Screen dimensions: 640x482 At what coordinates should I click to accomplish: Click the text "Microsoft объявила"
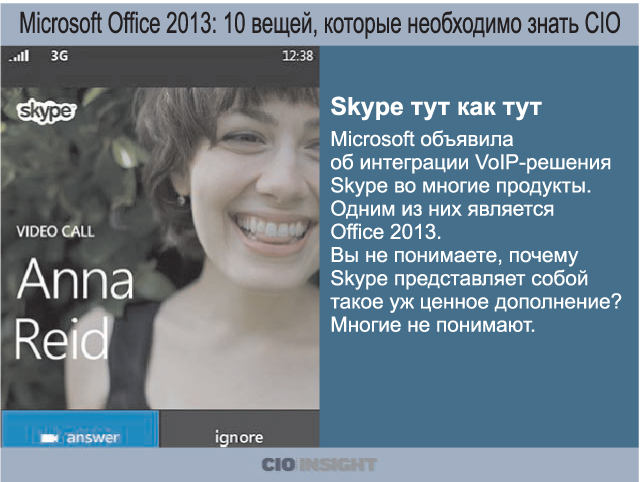coord(422,140)
